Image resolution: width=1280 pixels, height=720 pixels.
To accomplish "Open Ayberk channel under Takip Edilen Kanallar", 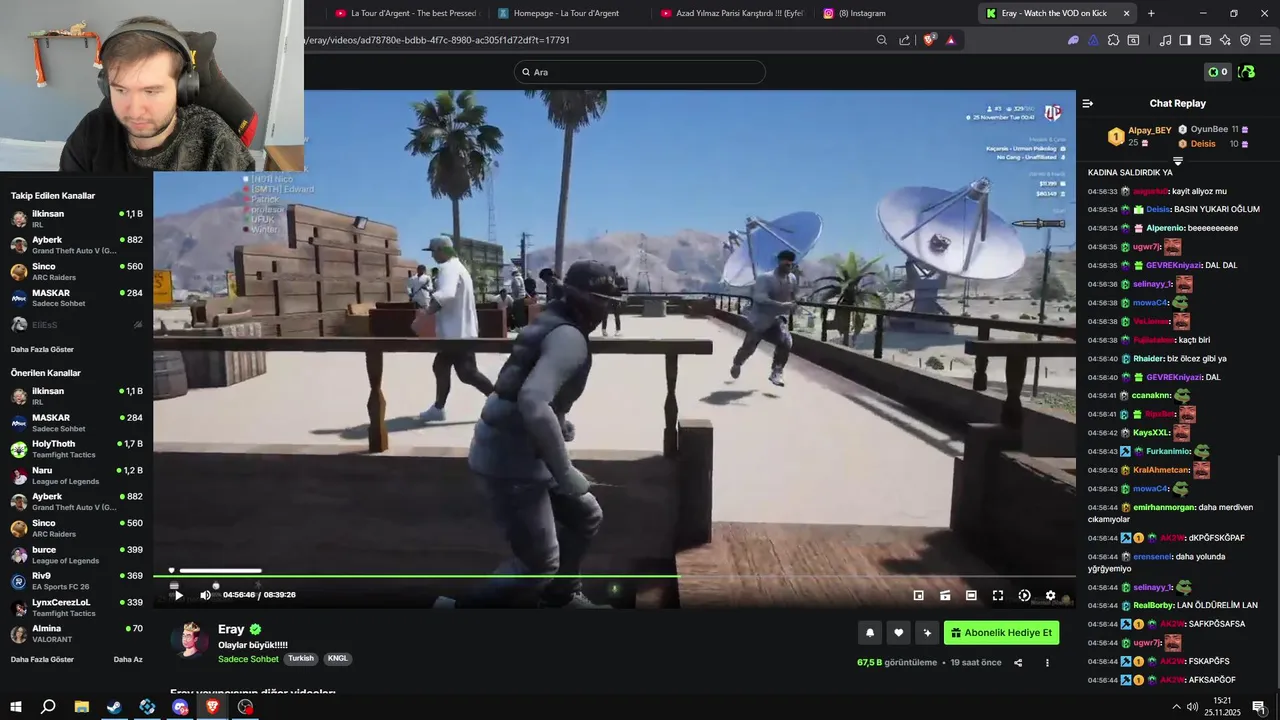I will point(77,245).
